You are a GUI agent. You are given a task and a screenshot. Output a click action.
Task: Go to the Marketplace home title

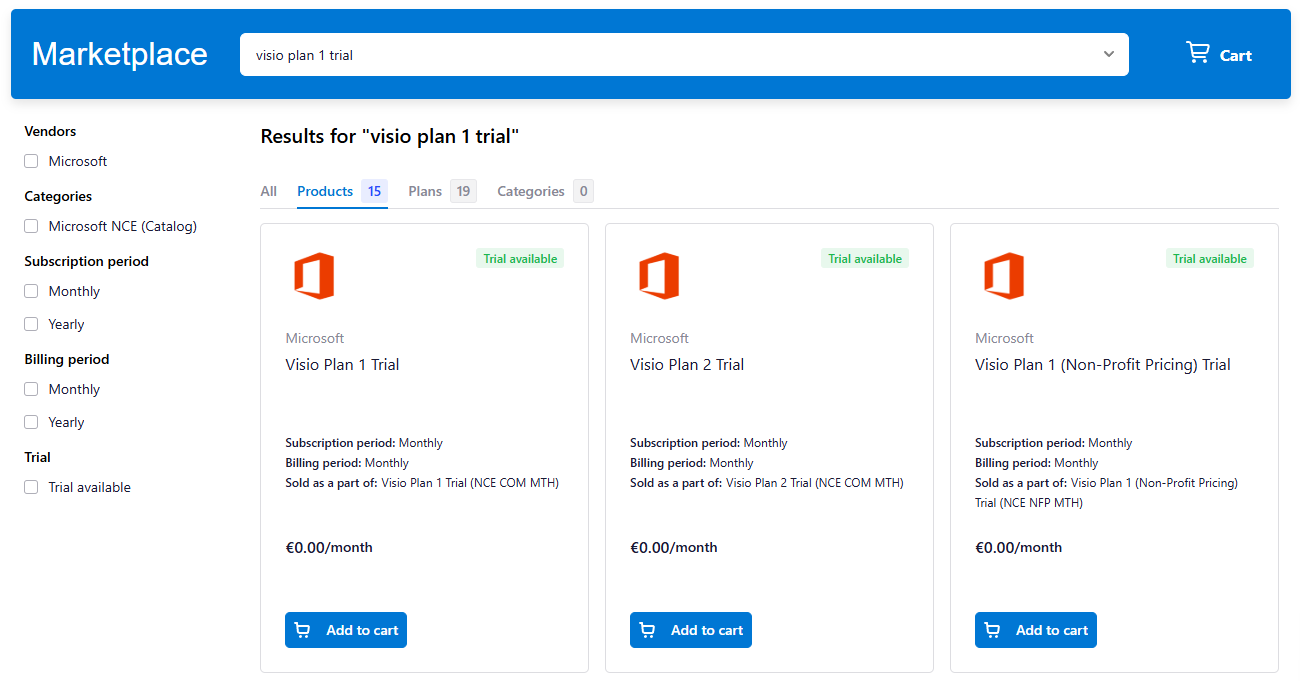point(120,54)
